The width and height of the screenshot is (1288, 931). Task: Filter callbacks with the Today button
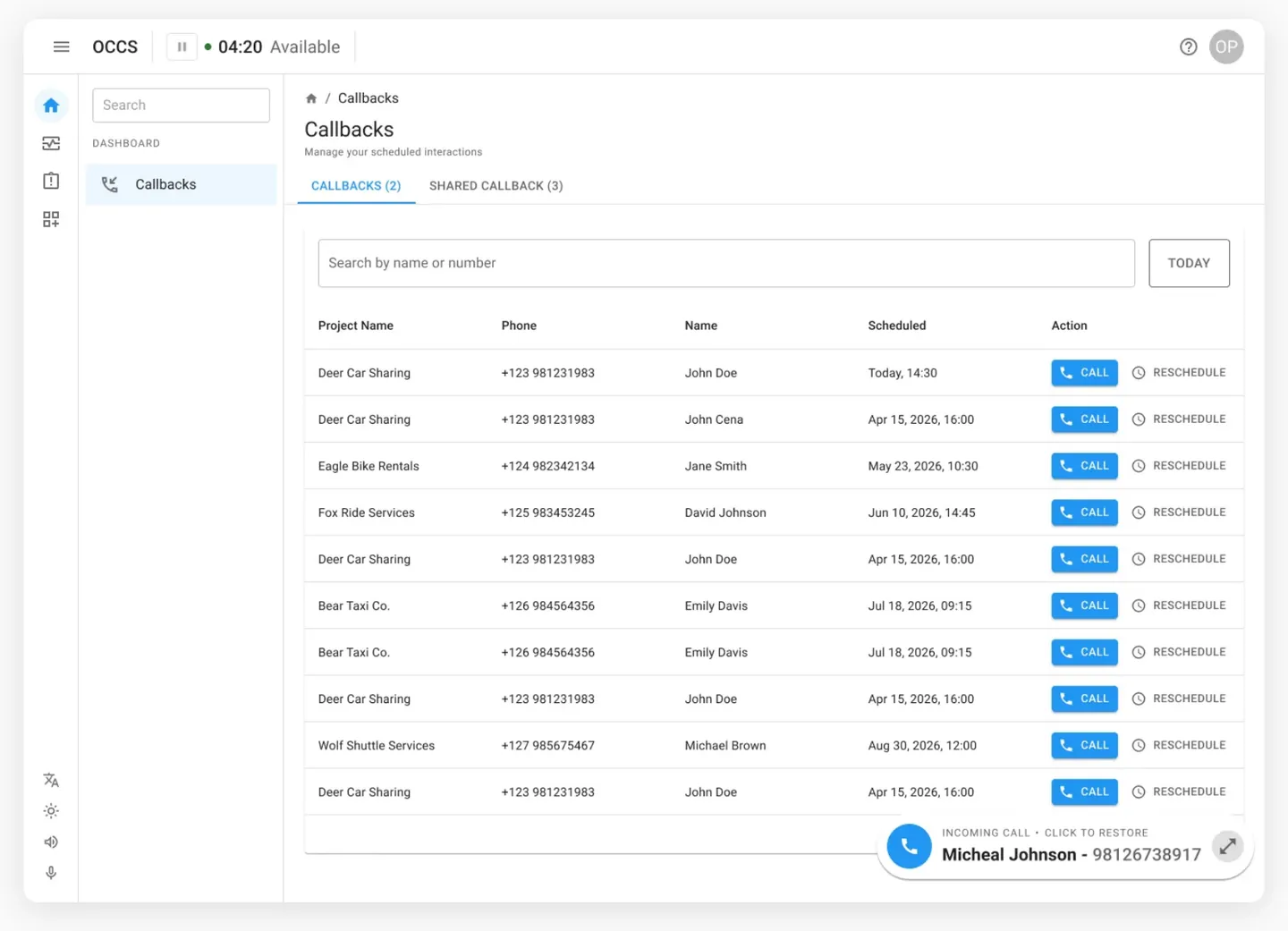coord(1189,263)
